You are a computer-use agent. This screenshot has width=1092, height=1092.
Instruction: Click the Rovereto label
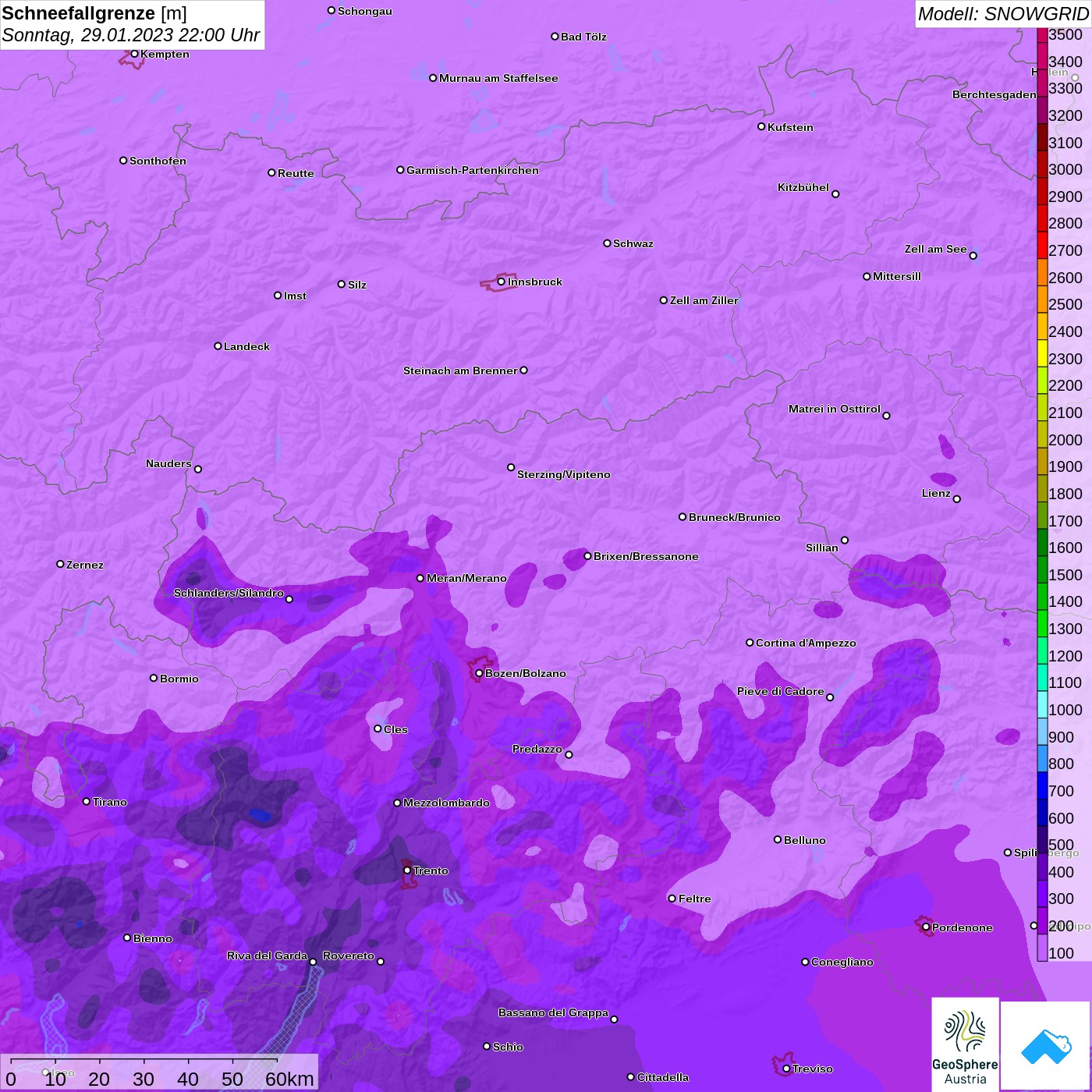click(x=349, y=955)
